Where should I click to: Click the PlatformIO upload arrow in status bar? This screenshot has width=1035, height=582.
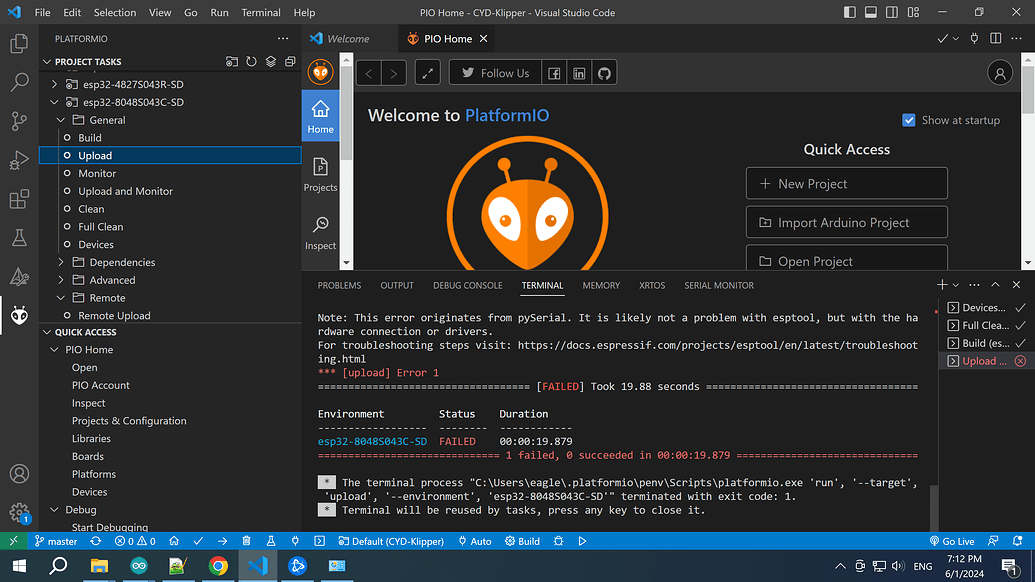point(222,541)
